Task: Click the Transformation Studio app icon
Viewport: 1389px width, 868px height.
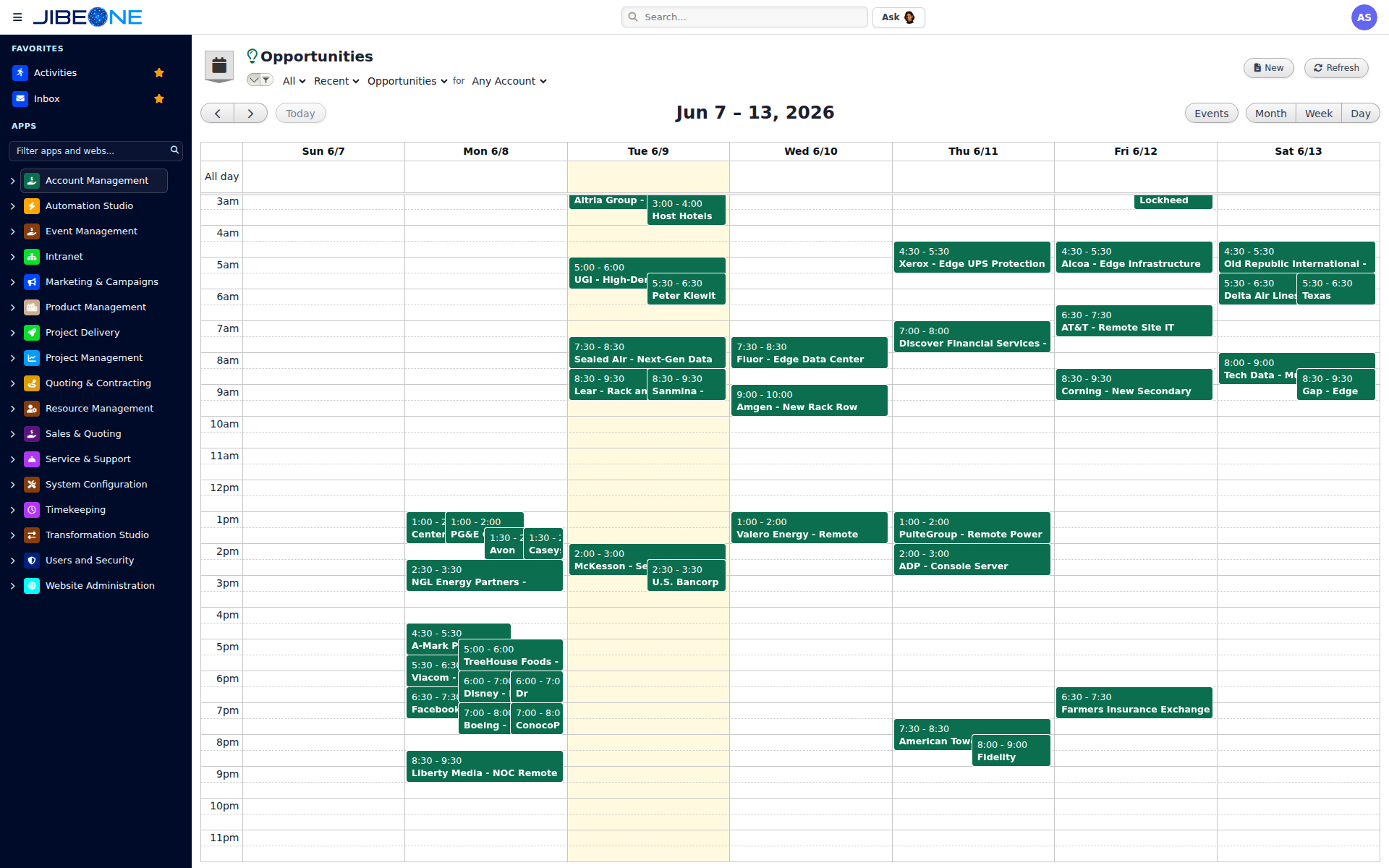Action: [32, 535]
